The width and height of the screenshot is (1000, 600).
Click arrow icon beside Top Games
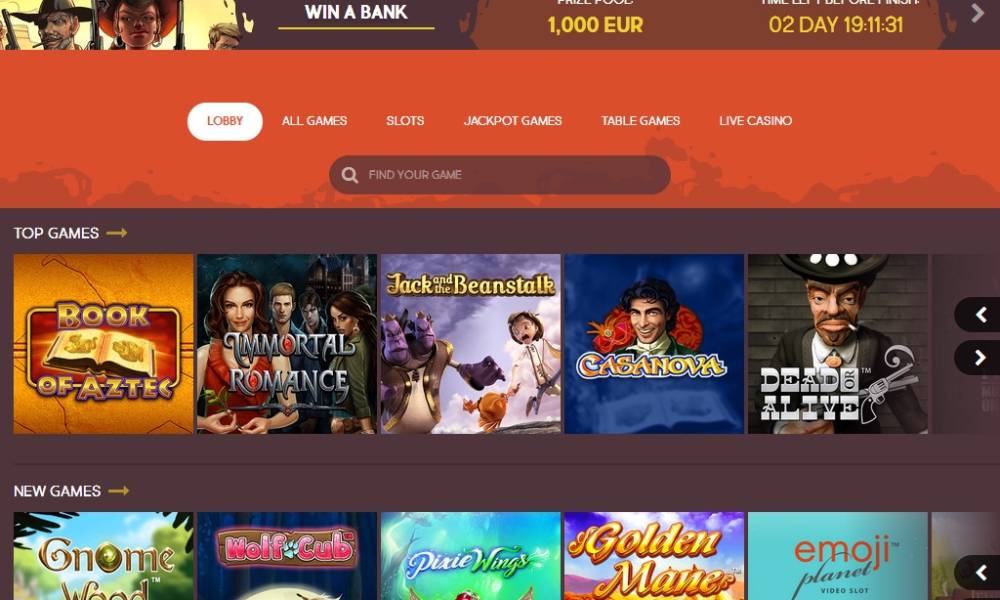pos(117,233)
